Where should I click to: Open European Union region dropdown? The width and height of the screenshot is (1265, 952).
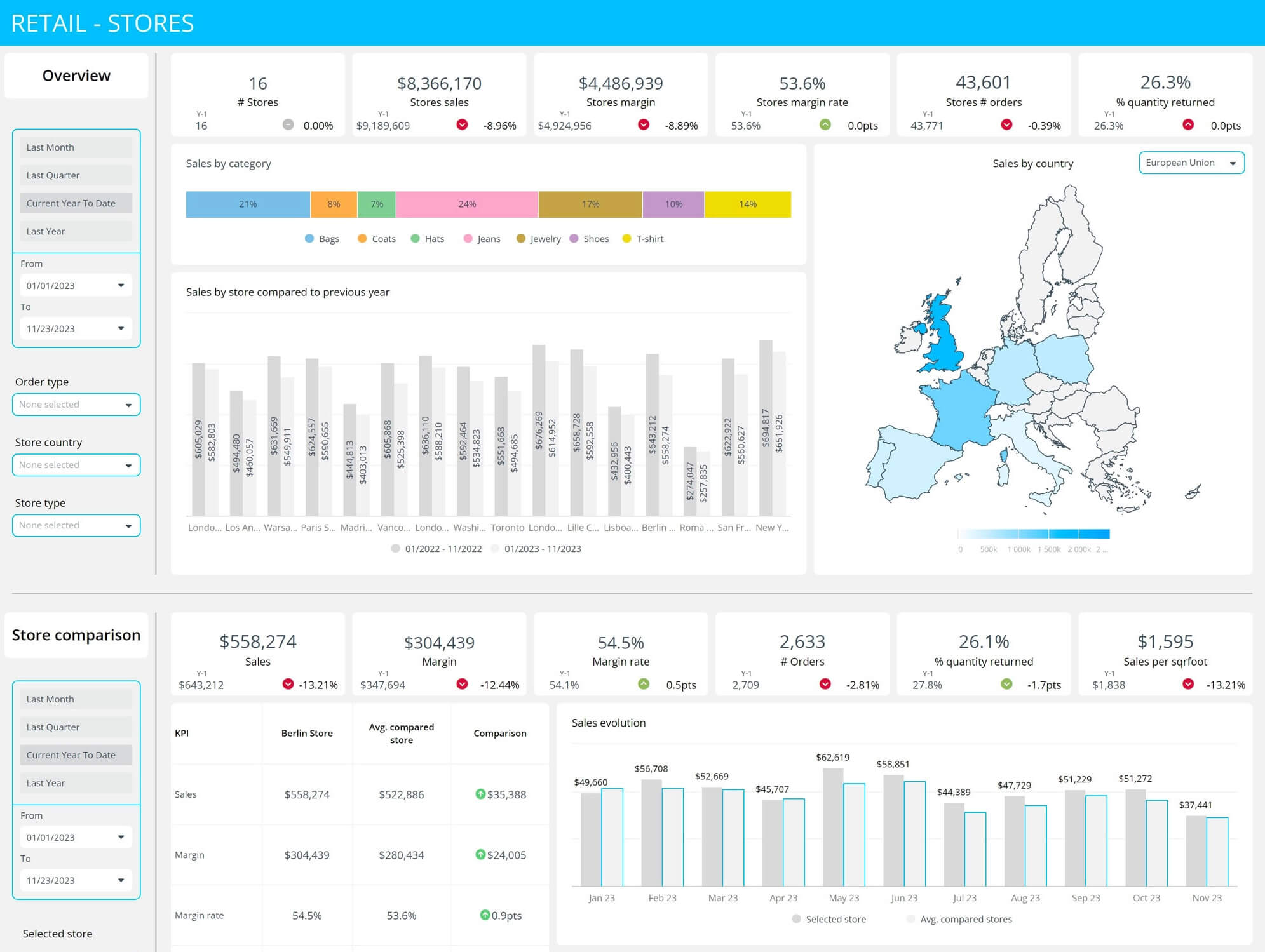coord(1191,163)
